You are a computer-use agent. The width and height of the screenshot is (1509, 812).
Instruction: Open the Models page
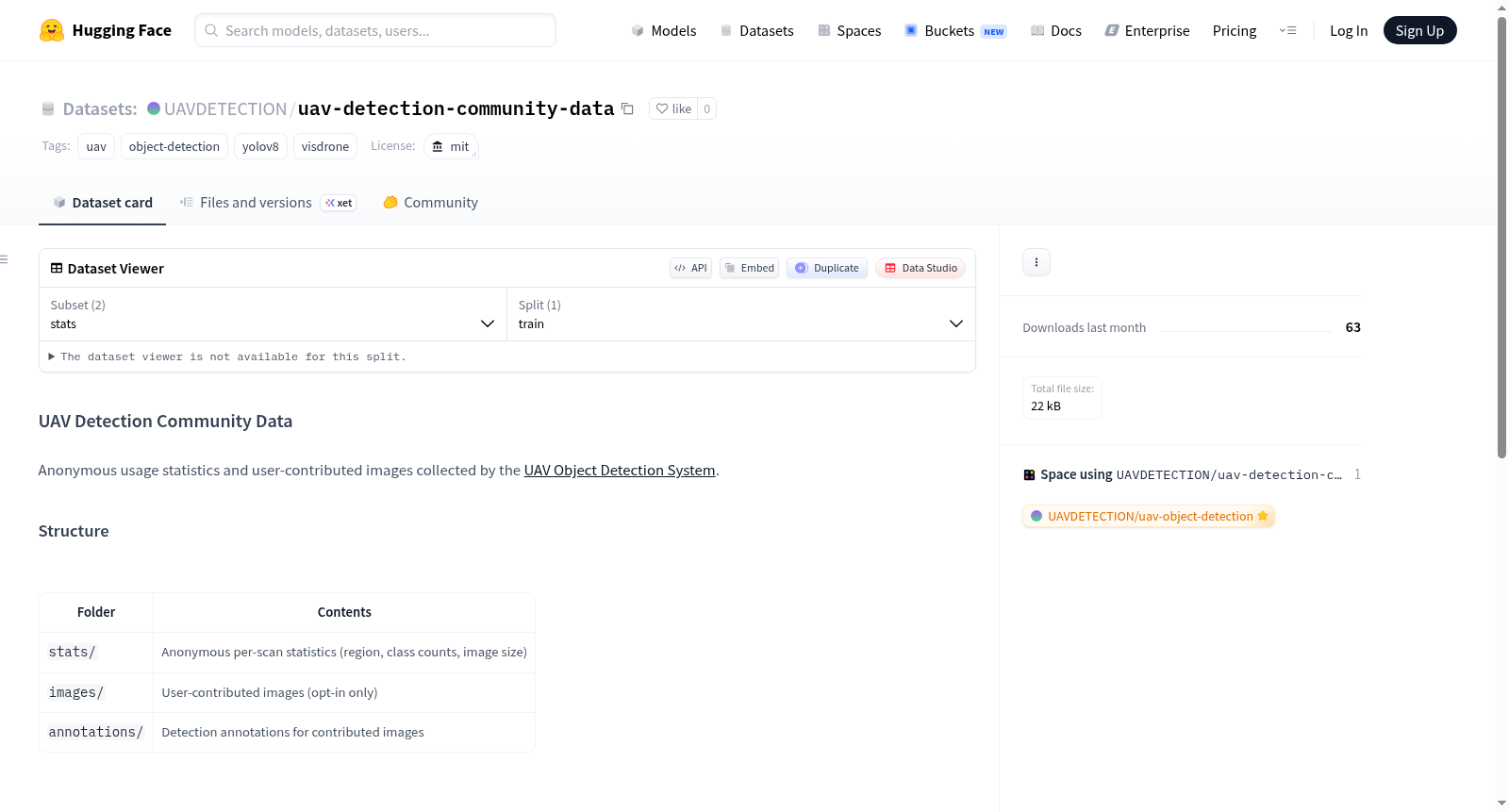[664, 30]
